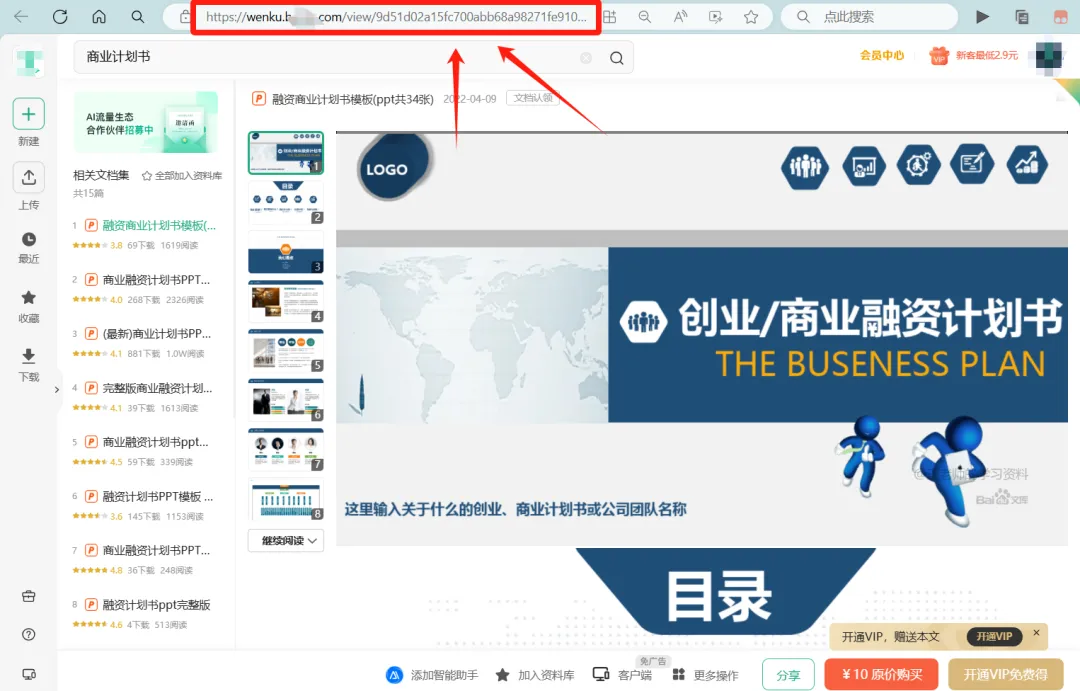Open 完整版商业融资计划 document
1080x691 pixels.
tap(157, 388)
